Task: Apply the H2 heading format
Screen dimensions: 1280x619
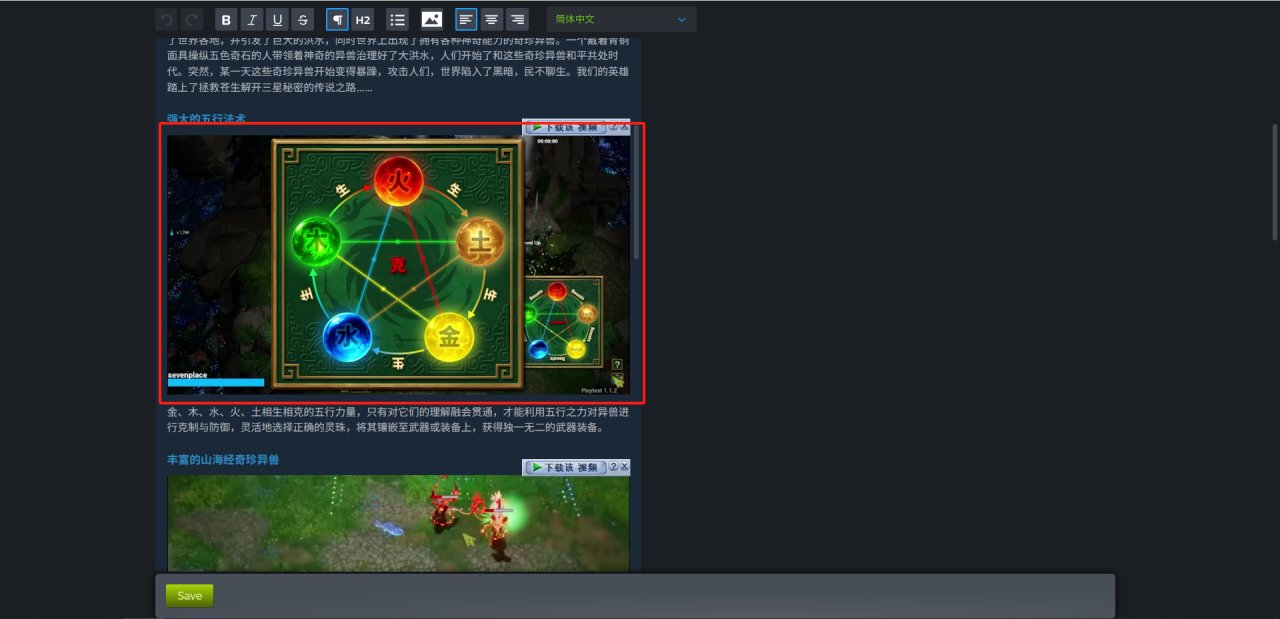Action: [x=363, y=19]
